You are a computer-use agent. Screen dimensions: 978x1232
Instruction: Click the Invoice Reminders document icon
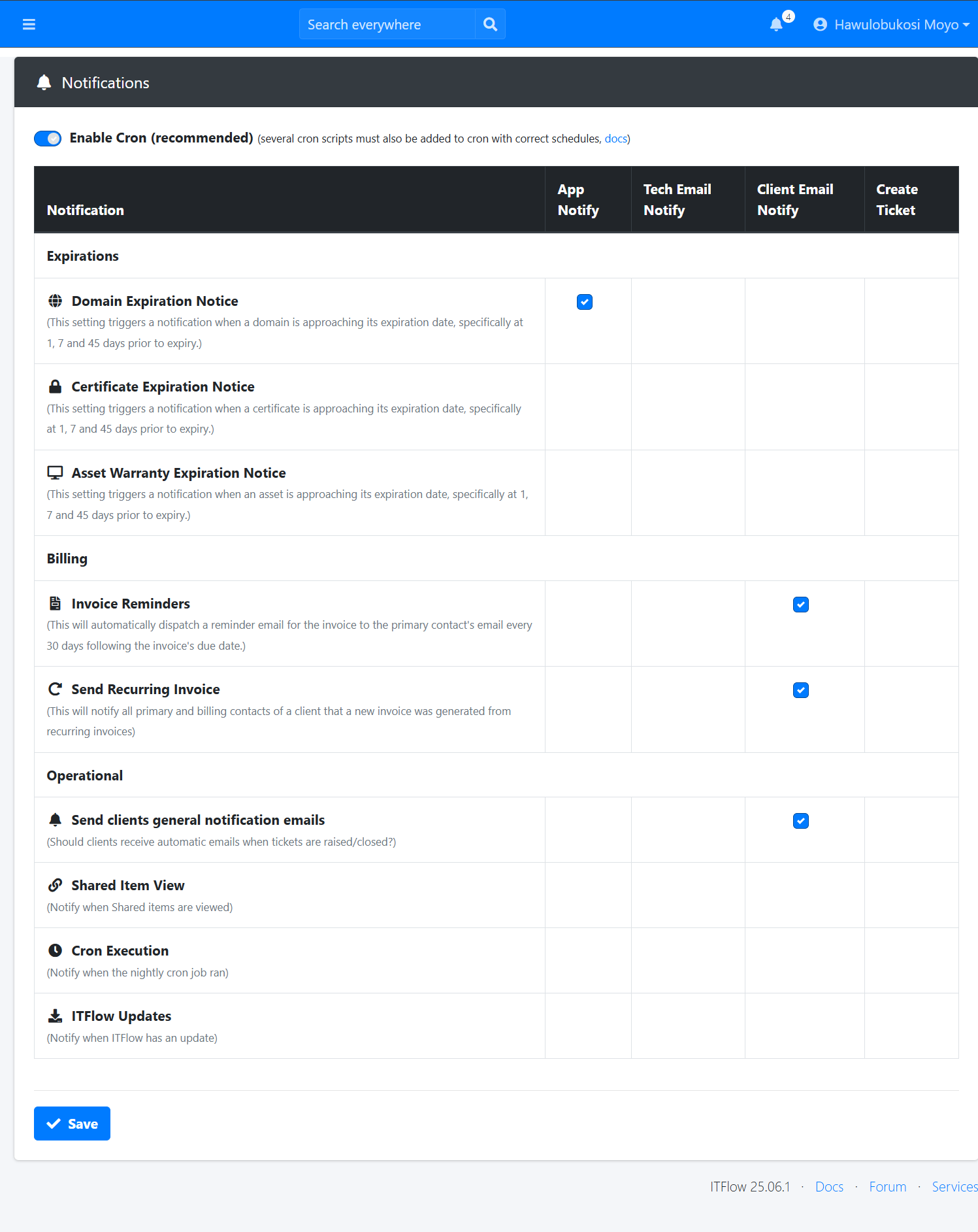[x=56, y=603]
